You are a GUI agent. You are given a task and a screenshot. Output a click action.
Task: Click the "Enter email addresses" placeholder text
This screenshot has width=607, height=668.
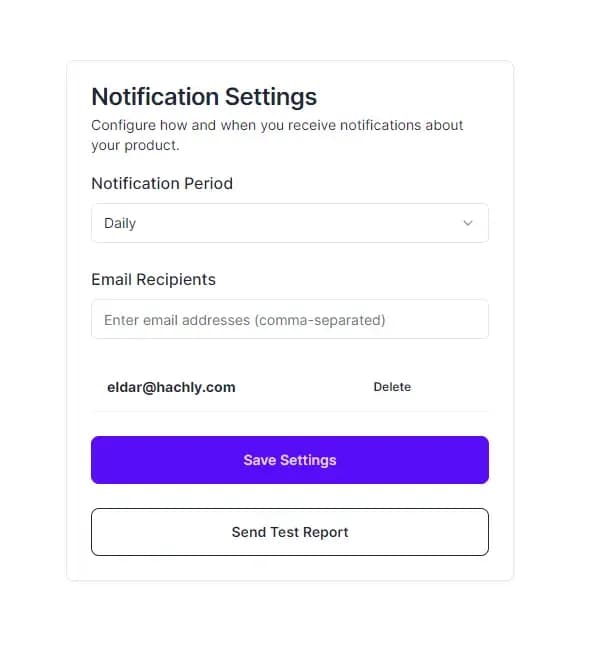click(245, 320)
